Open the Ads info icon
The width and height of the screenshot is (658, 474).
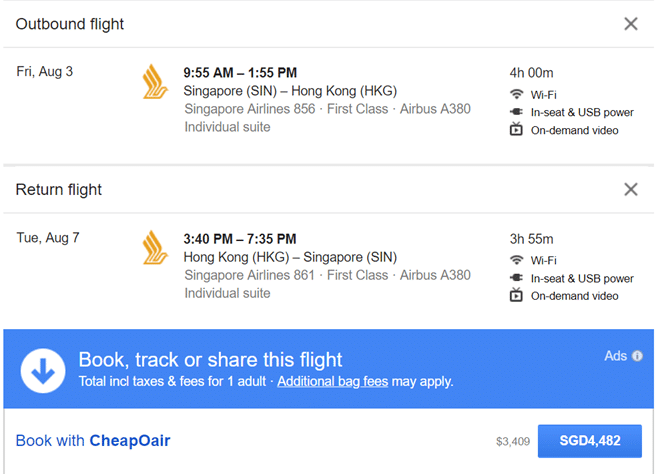(x=637, y=356)
